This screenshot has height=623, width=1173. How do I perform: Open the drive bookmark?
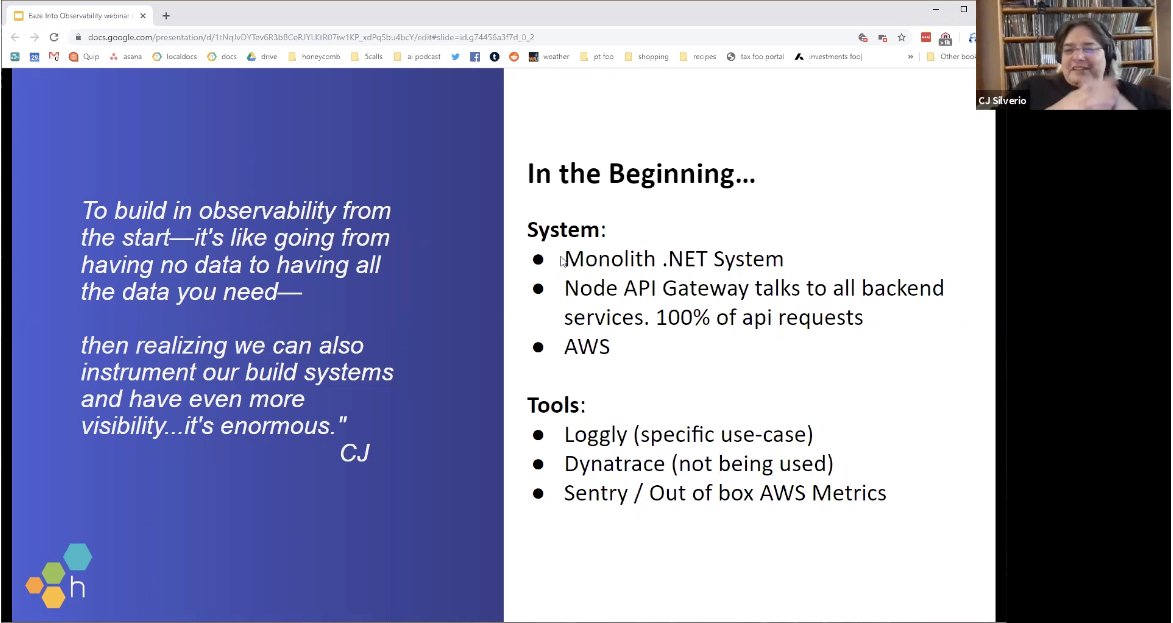point(262,56)
